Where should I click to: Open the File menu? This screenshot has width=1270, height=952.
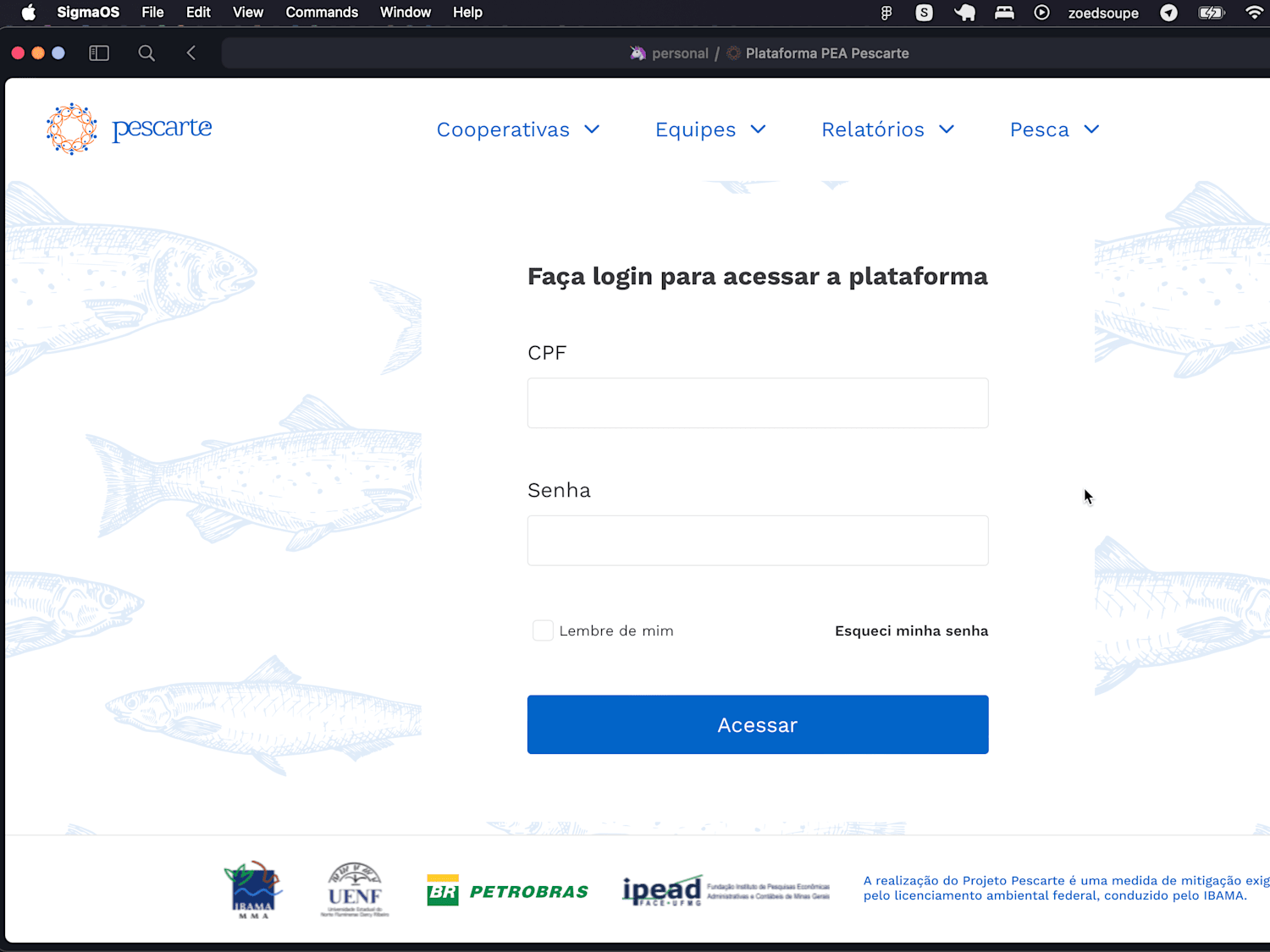152,13
